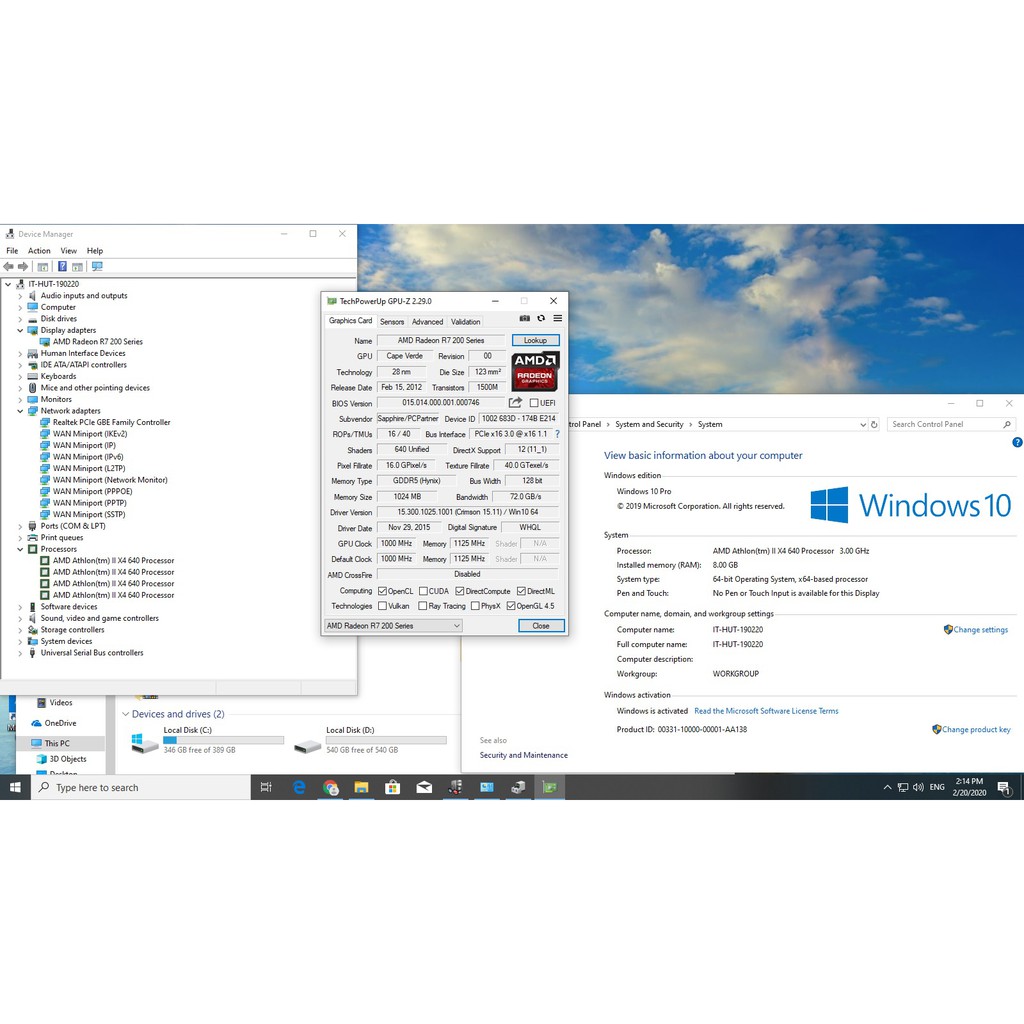
Task: Toggle the DirectCompute checkbox
Action: click(x=460, y=591)
